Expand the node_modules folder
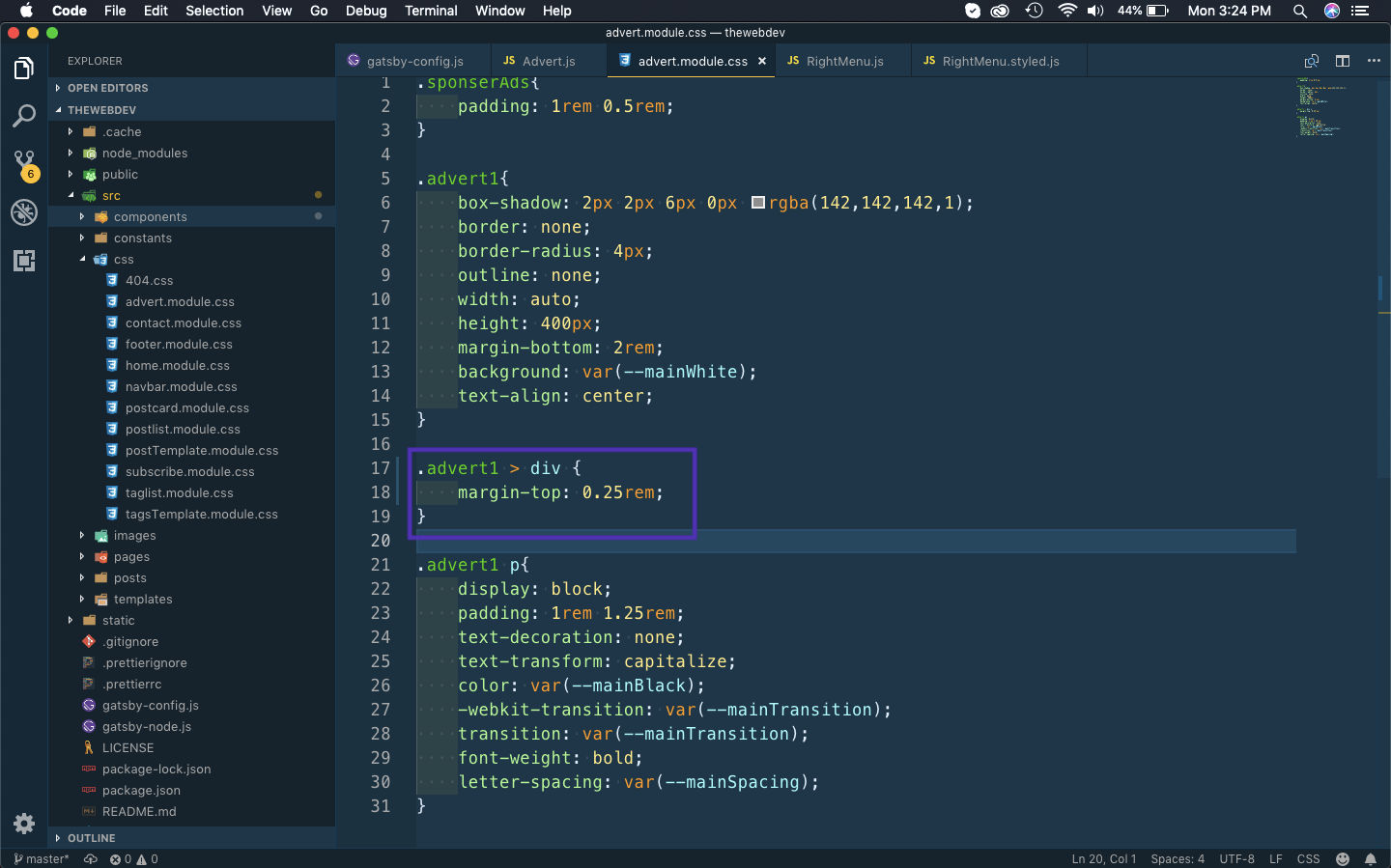Viewport: 1391px width, 868px height. pyautogui.click(x=192, y=154)
